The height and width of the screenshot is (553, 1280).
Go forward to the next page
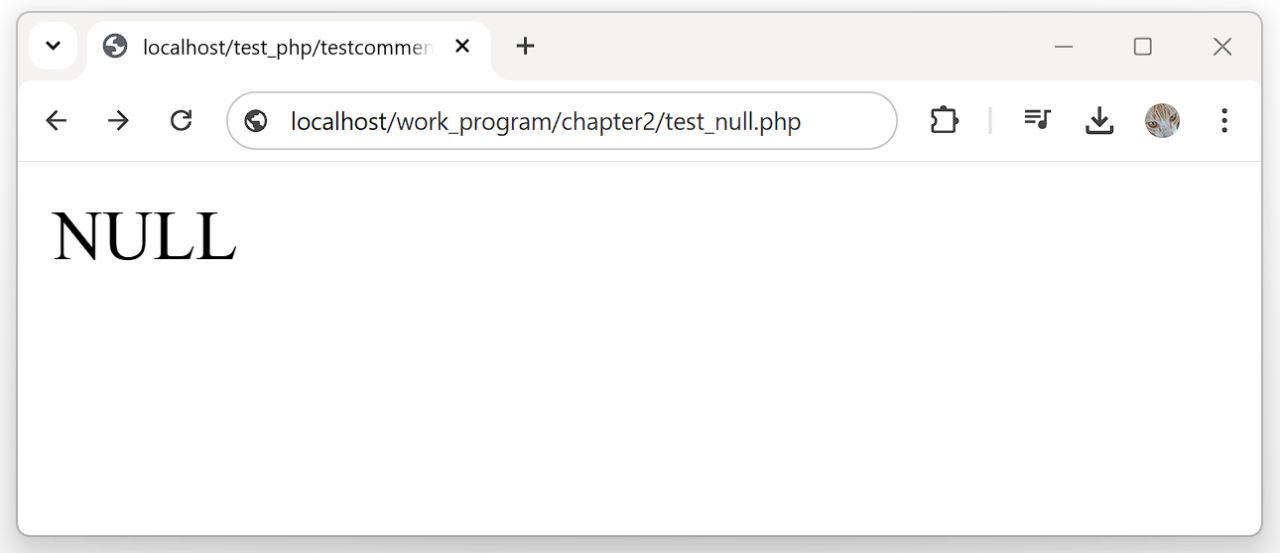click(118, 121)
